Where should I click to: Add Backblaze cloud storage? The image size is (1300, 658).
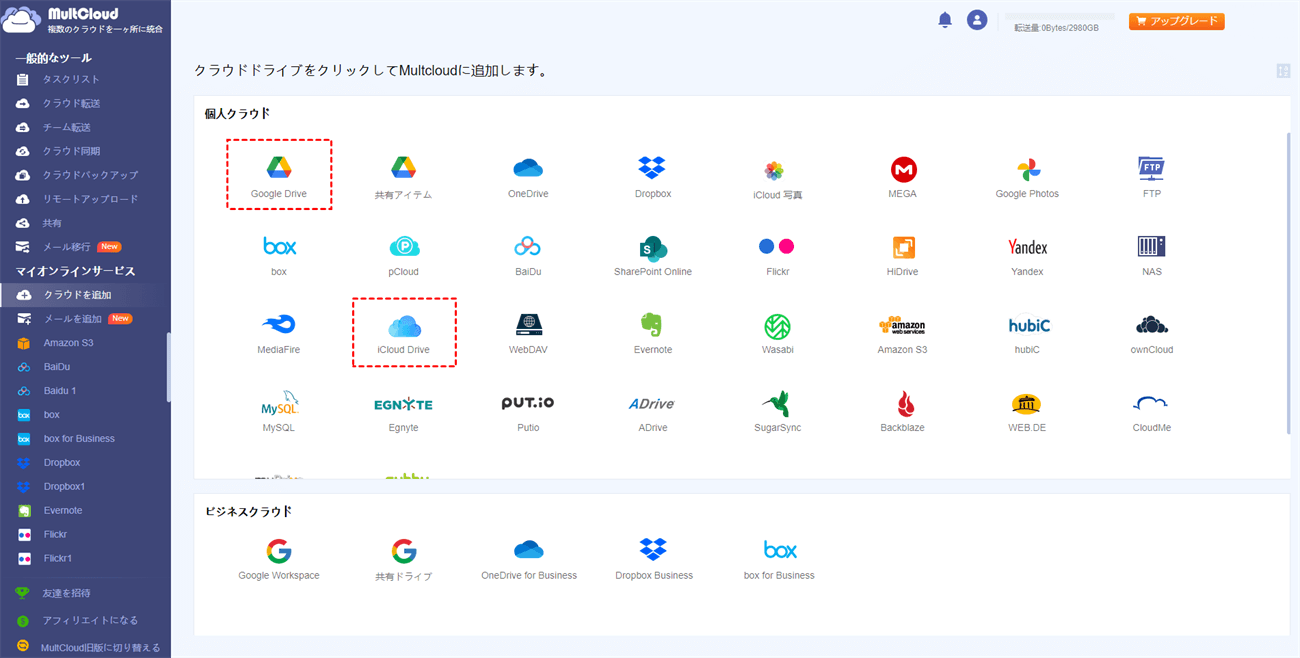[x=902, y=410]
